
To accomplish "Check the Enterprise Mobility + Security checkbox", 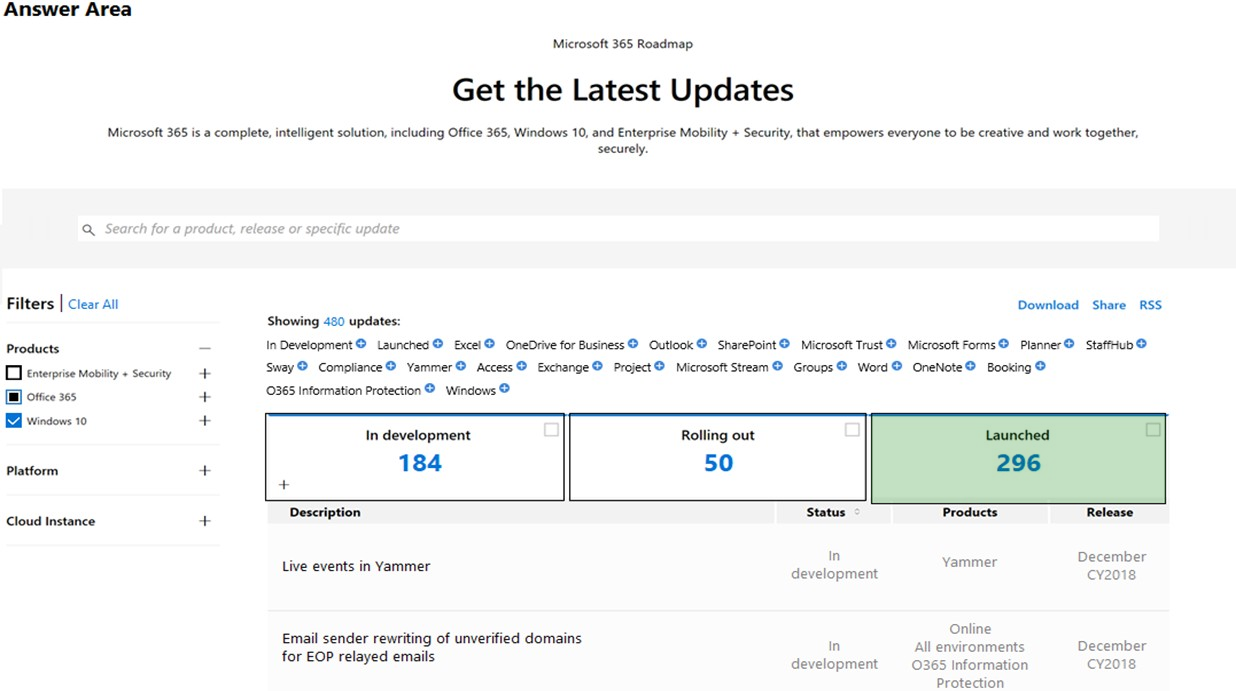I will [14, 373].
